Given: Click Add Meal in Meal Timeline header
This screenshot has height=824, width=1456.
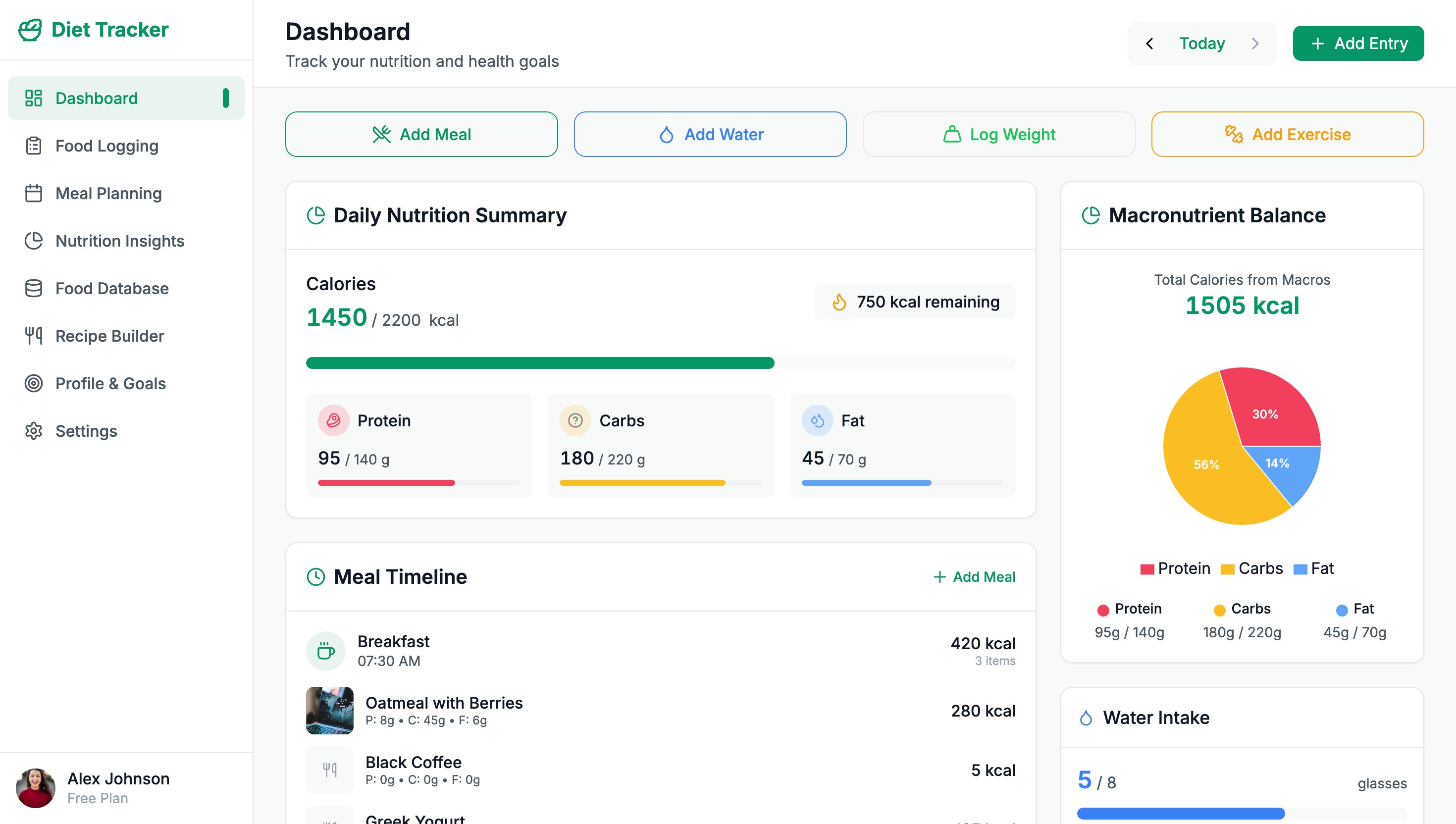Looking at the screenshot, I should [x=974, y=577].
